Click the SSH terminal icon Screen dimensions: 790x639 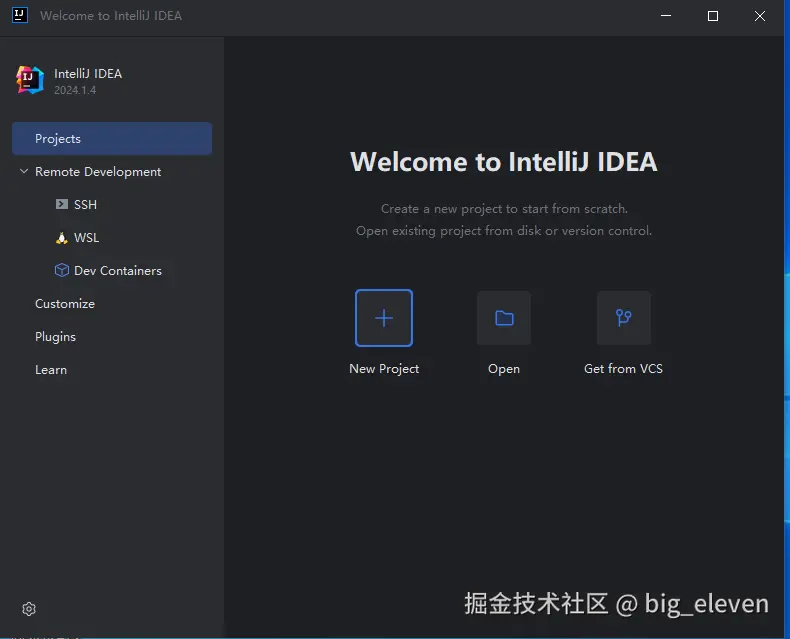[x=61, y=204]
